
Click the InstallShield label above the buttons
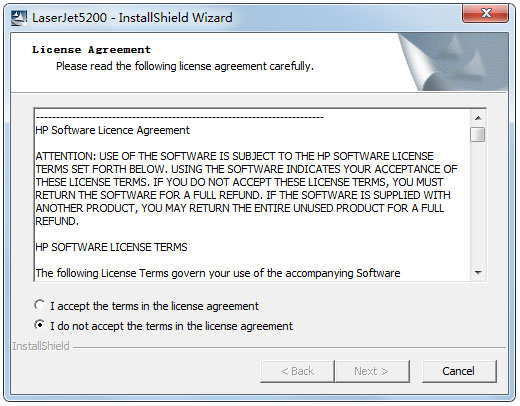pyautogui.click(x=41, y=346)
